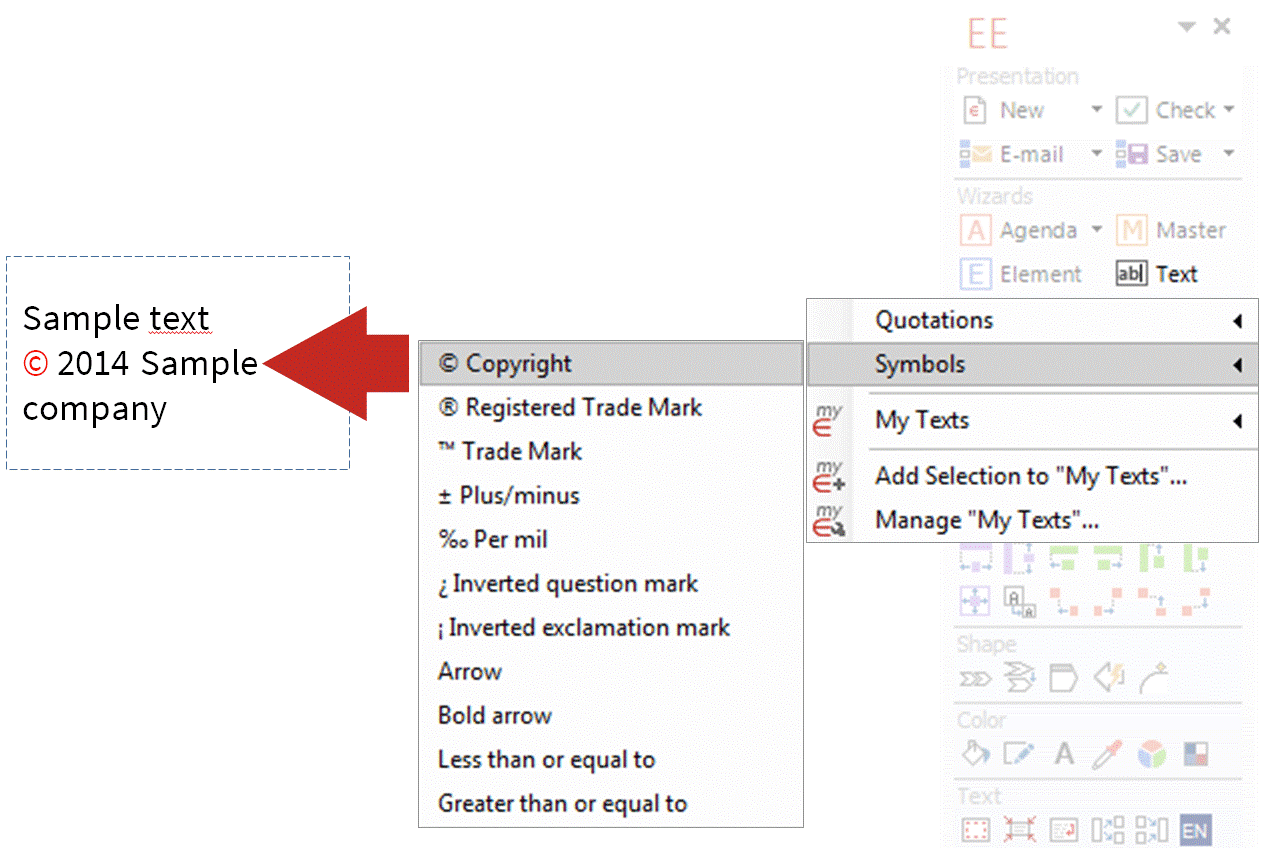Insert the ± Plus/minus symbol
This screenshot has width=1271, height=856.
pyautogui.click(x=611, y=496)
